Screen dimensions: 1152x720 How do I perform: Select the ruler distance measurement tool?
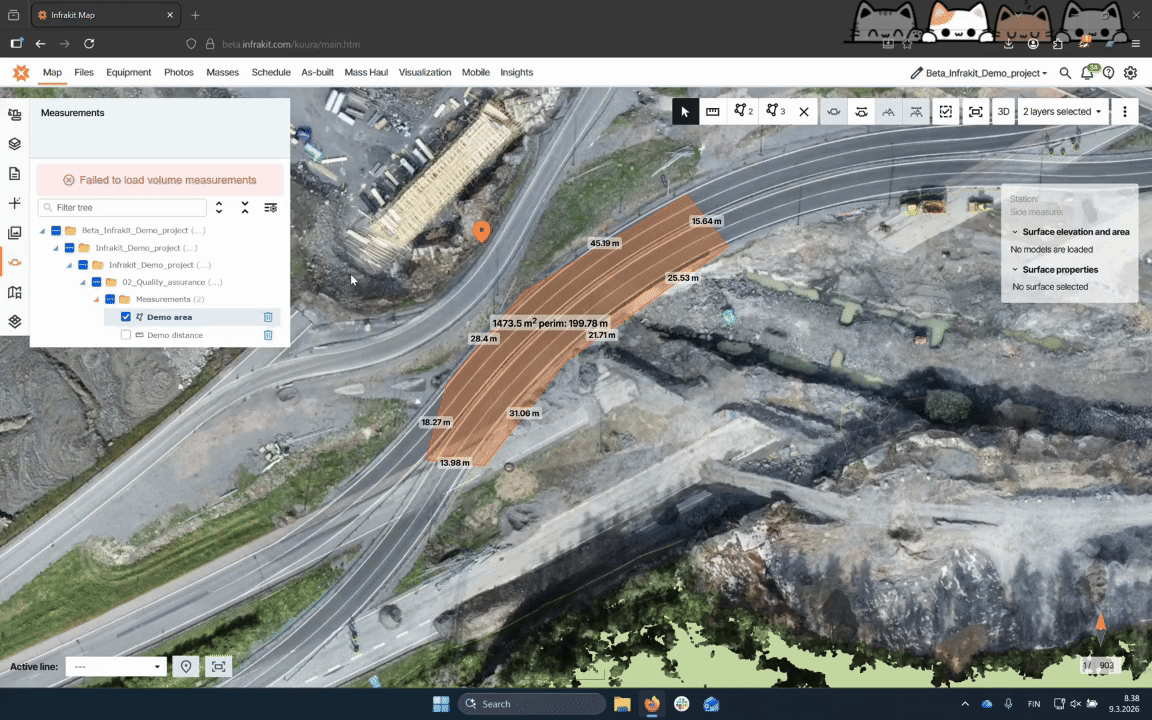pyautogui.click(x=713, y=112)
